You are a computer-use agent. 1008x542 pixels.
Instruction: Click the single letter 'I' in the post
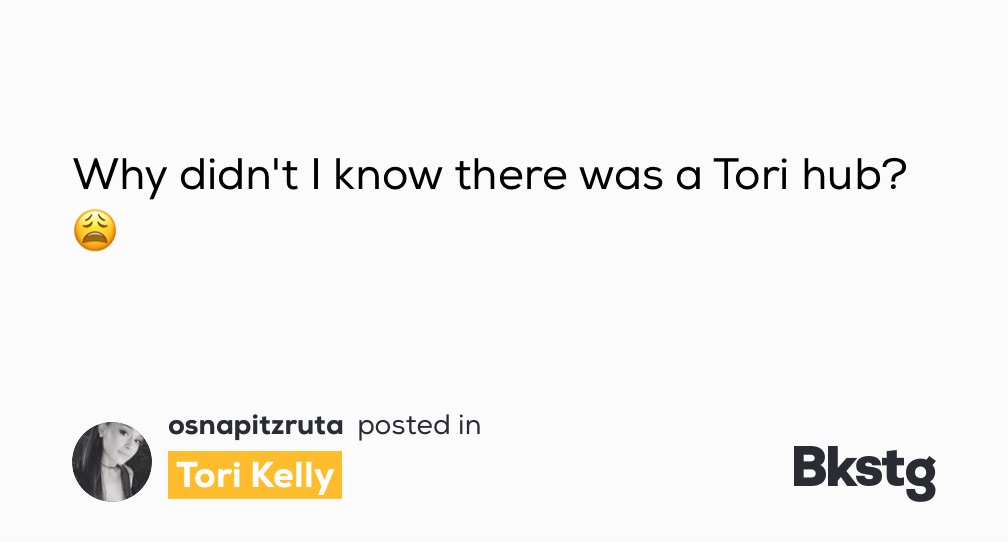316,174
